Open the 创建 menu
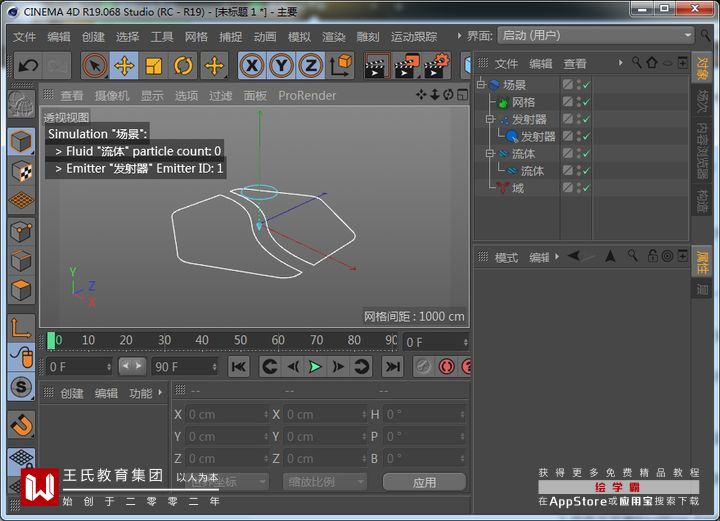This screenshot has width=720, height=521. point(93,37)
